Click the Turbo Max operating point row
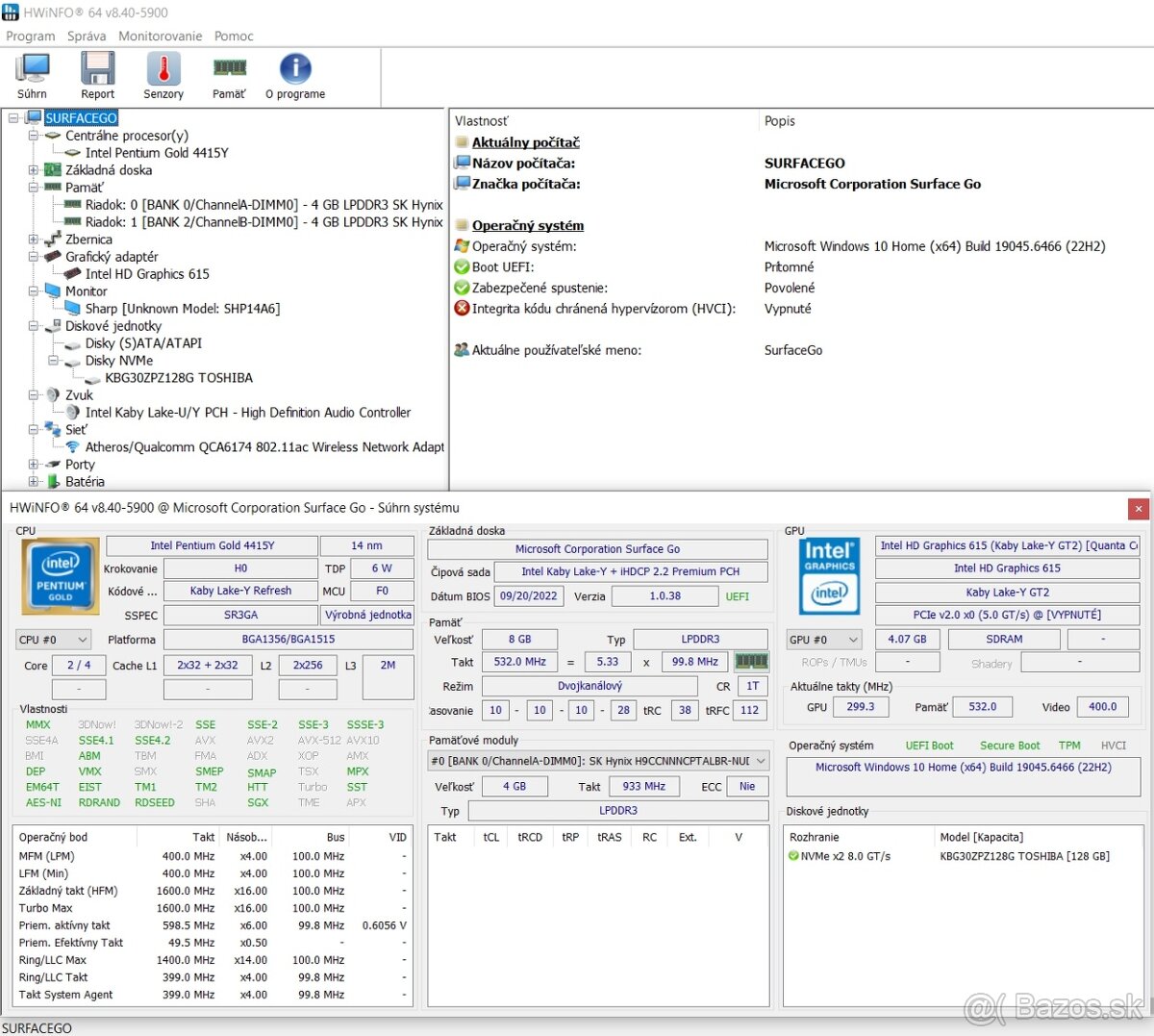Image resolution: width=1154 pixels, height=1036 pixels. click(213, 908)
